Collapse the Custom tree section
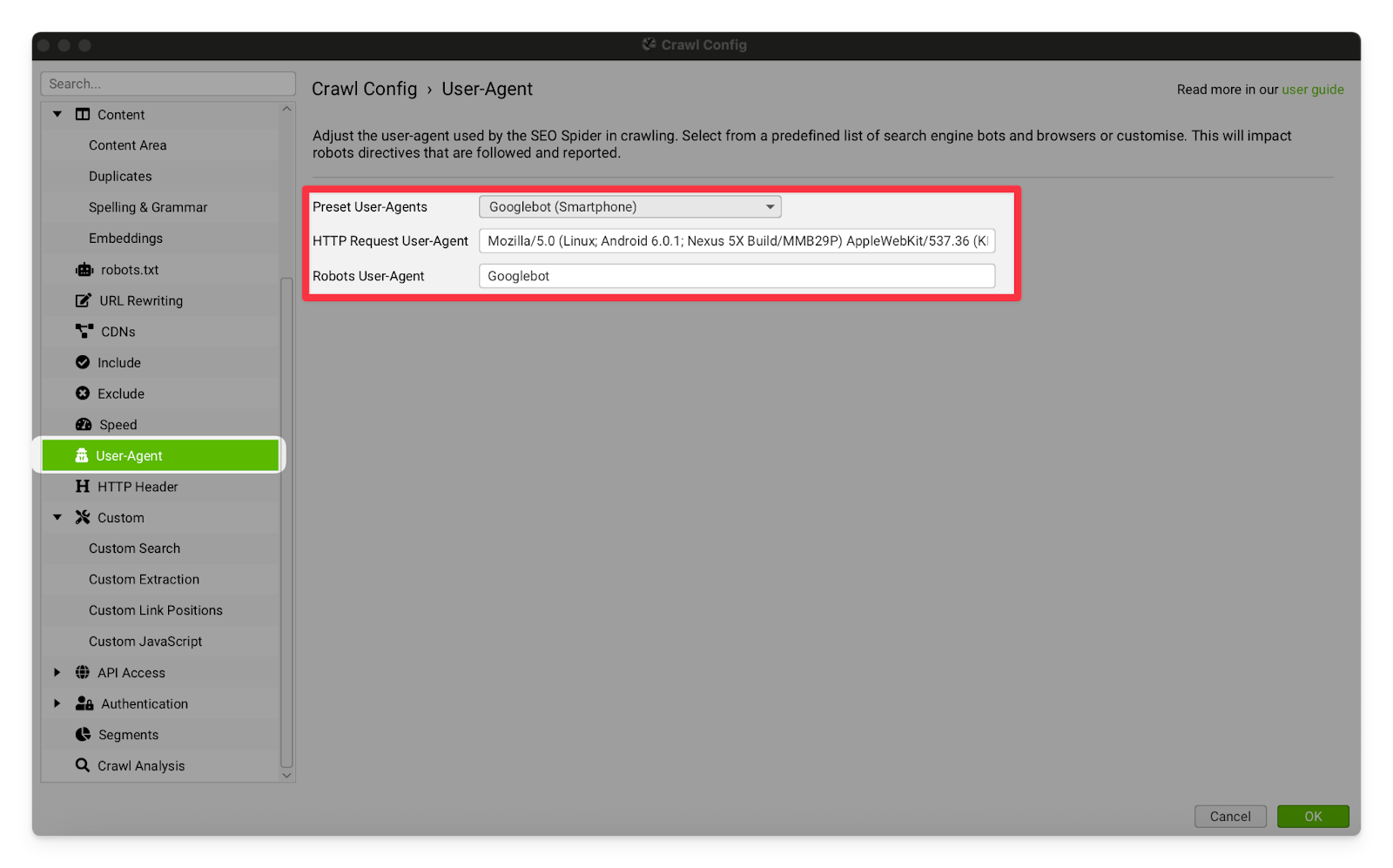 click(x=57, y=517)
